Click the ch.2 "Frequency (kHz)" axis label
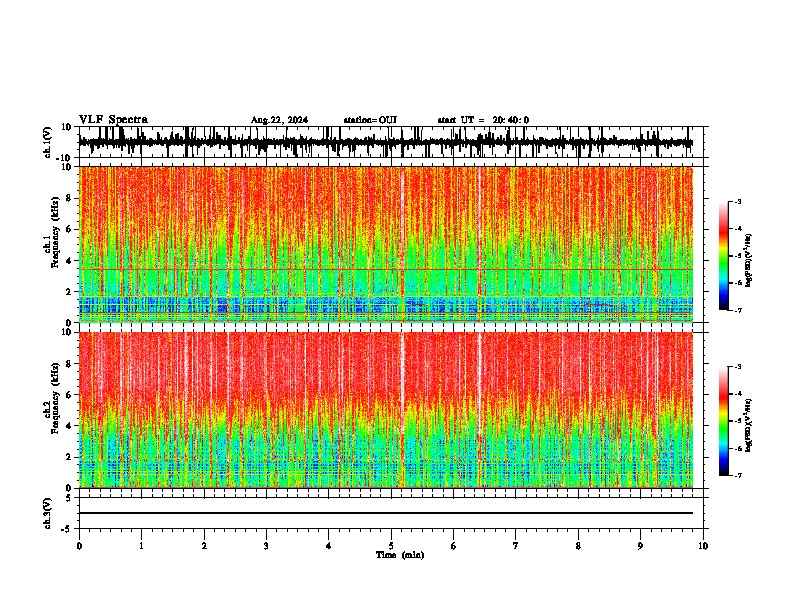The height and width of the screenshot is (612, 792). (55, 398)
